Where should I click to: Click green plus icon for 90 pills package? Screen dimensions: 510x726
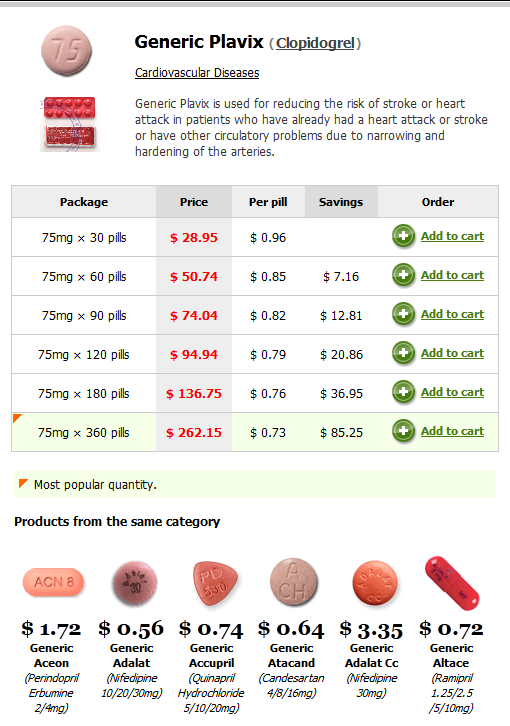tap(403, 314)
